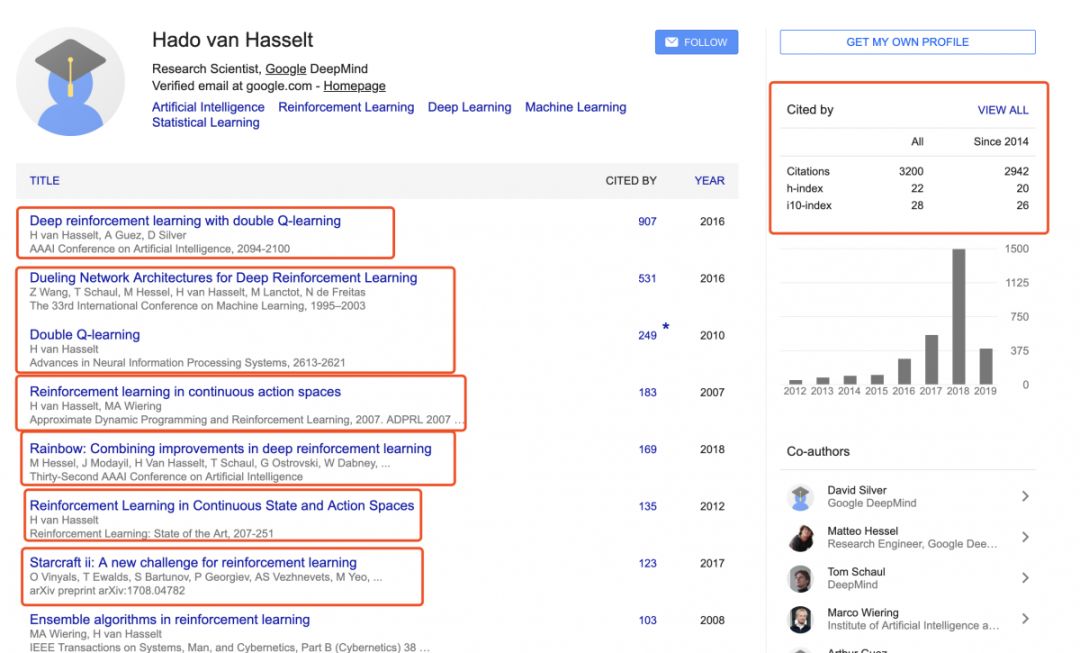Open View All citations link
The height and width of the screenshot is (653, 1080).
tap(1002, 110)
